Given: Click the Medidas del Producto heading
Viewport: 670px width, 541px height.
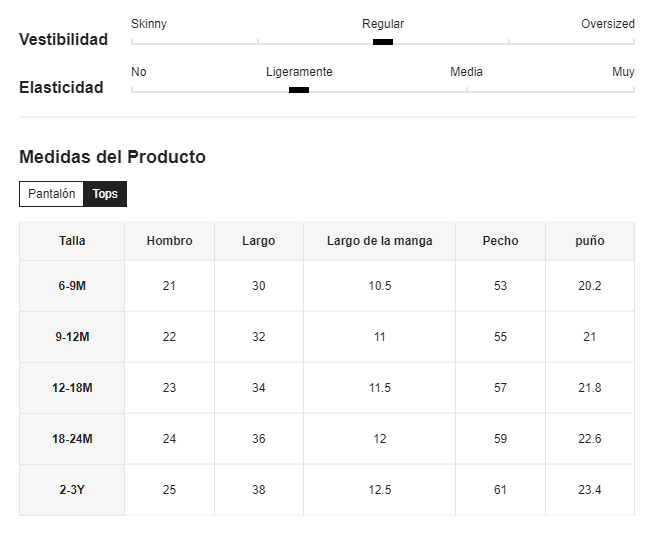Looking at the screenshot, I should (112, 157).
